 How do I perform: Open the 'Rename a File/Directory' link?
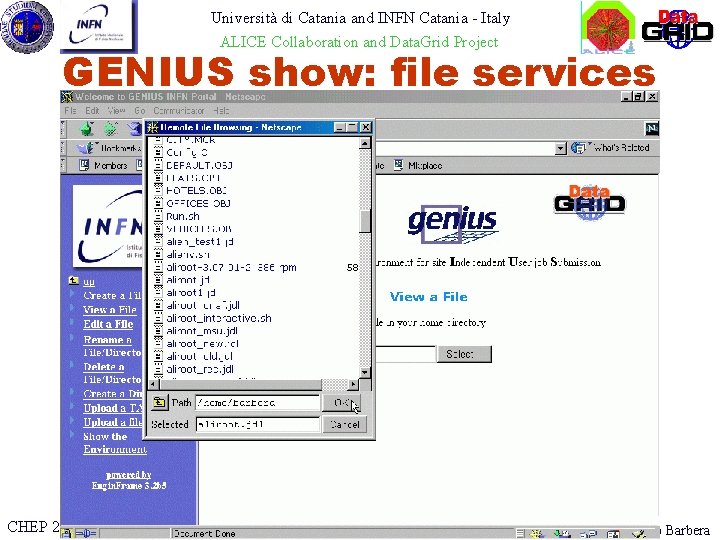tap(112, 346)
